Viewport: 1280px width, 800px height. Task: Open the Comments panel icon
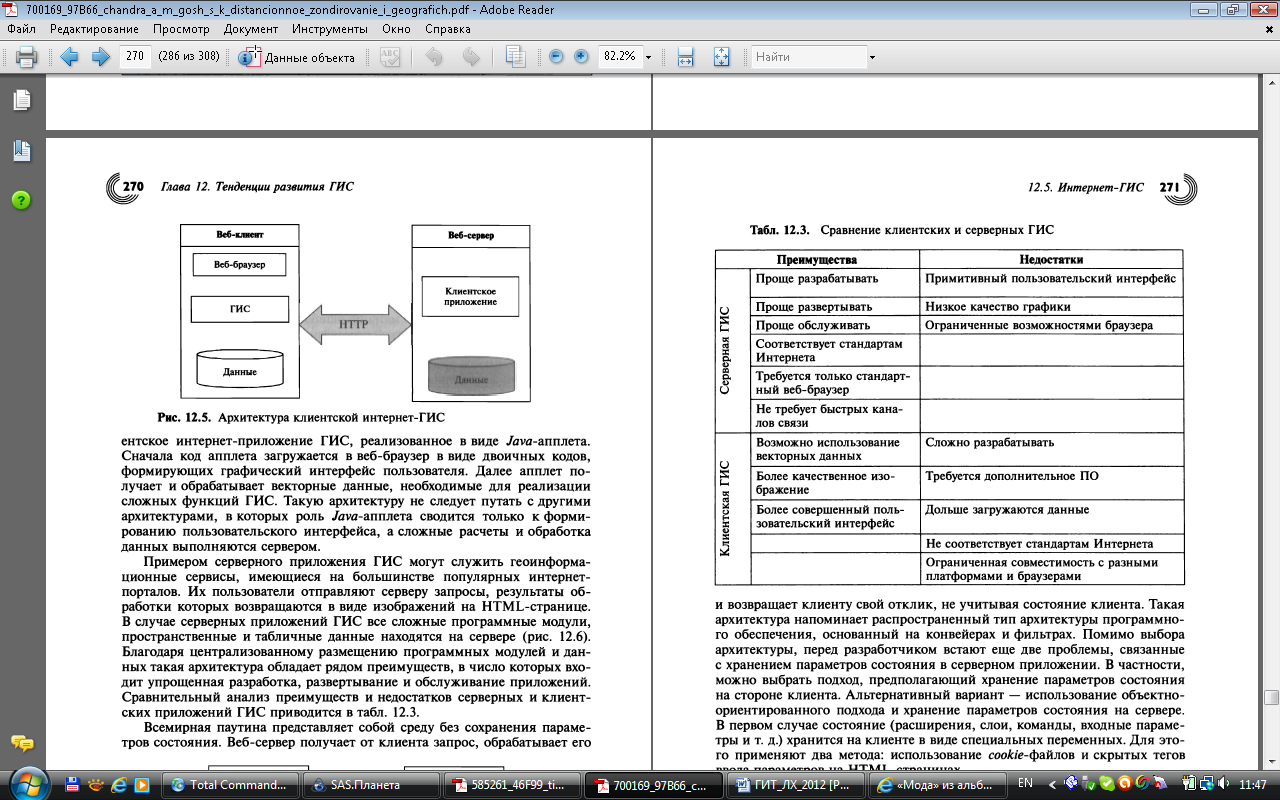(x=22, y=743)
